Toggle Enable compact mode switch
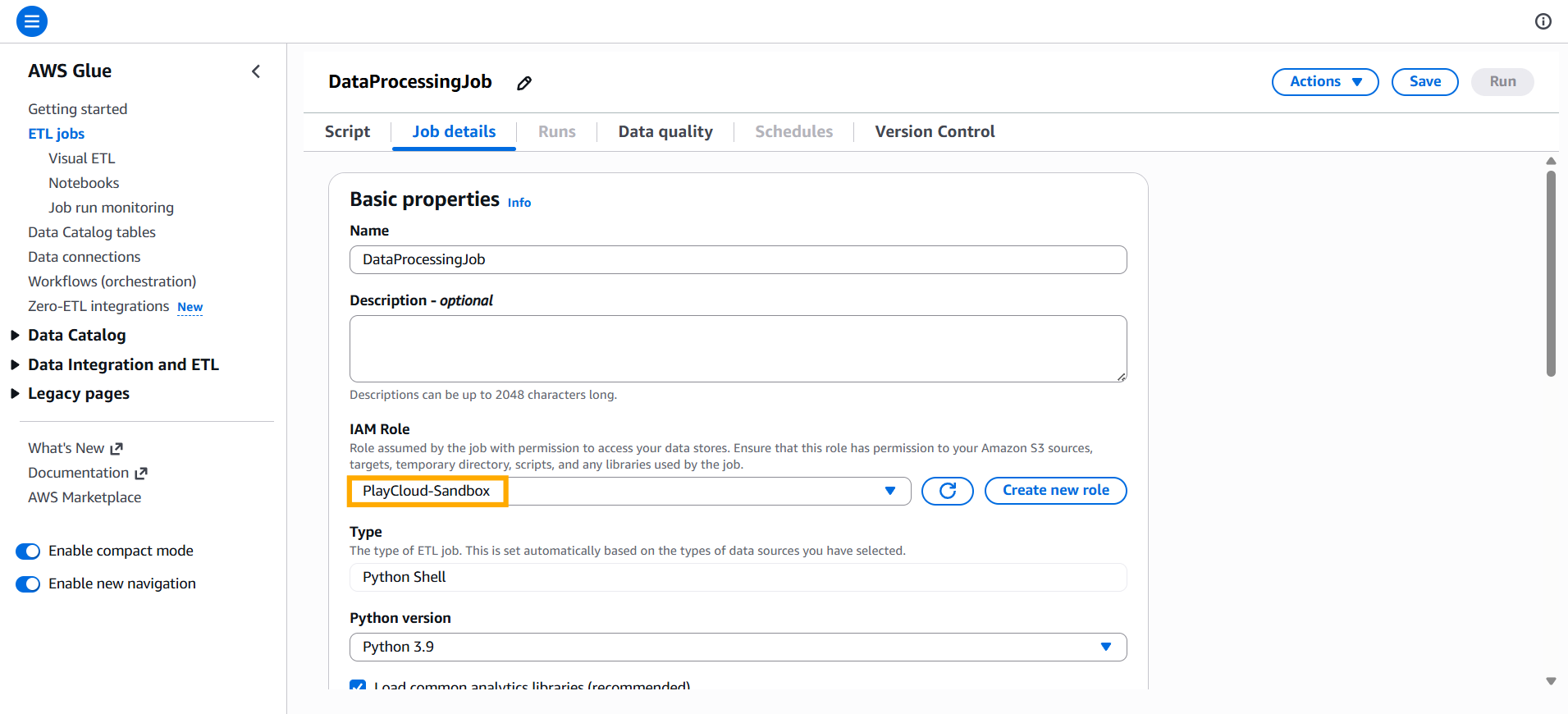 coord(28,552)
